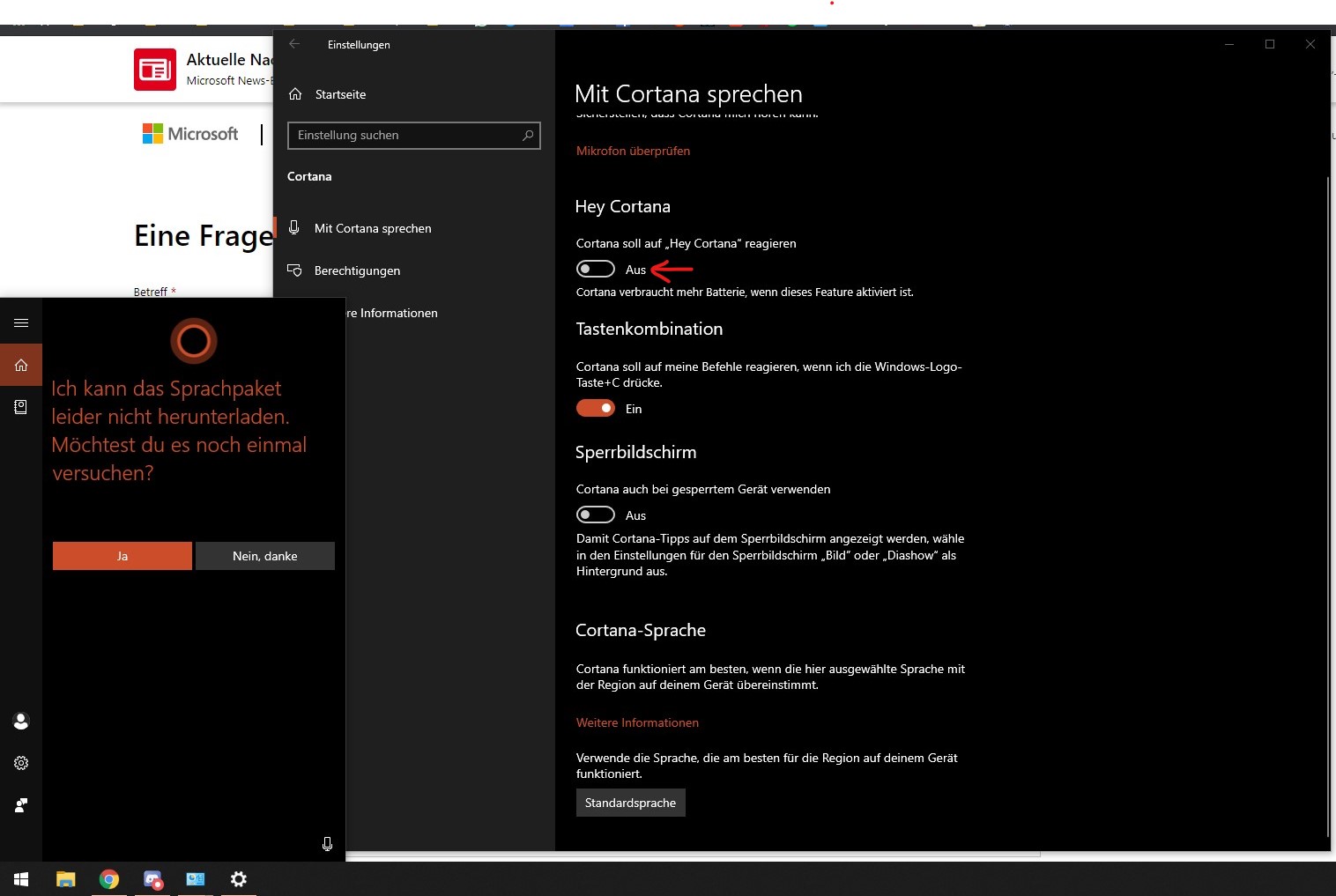Enable Cortana on Sperrbildschirm toggle
Image resolution: width=1336 pixels, height=896 pixels.
click(x=596, y=515)
